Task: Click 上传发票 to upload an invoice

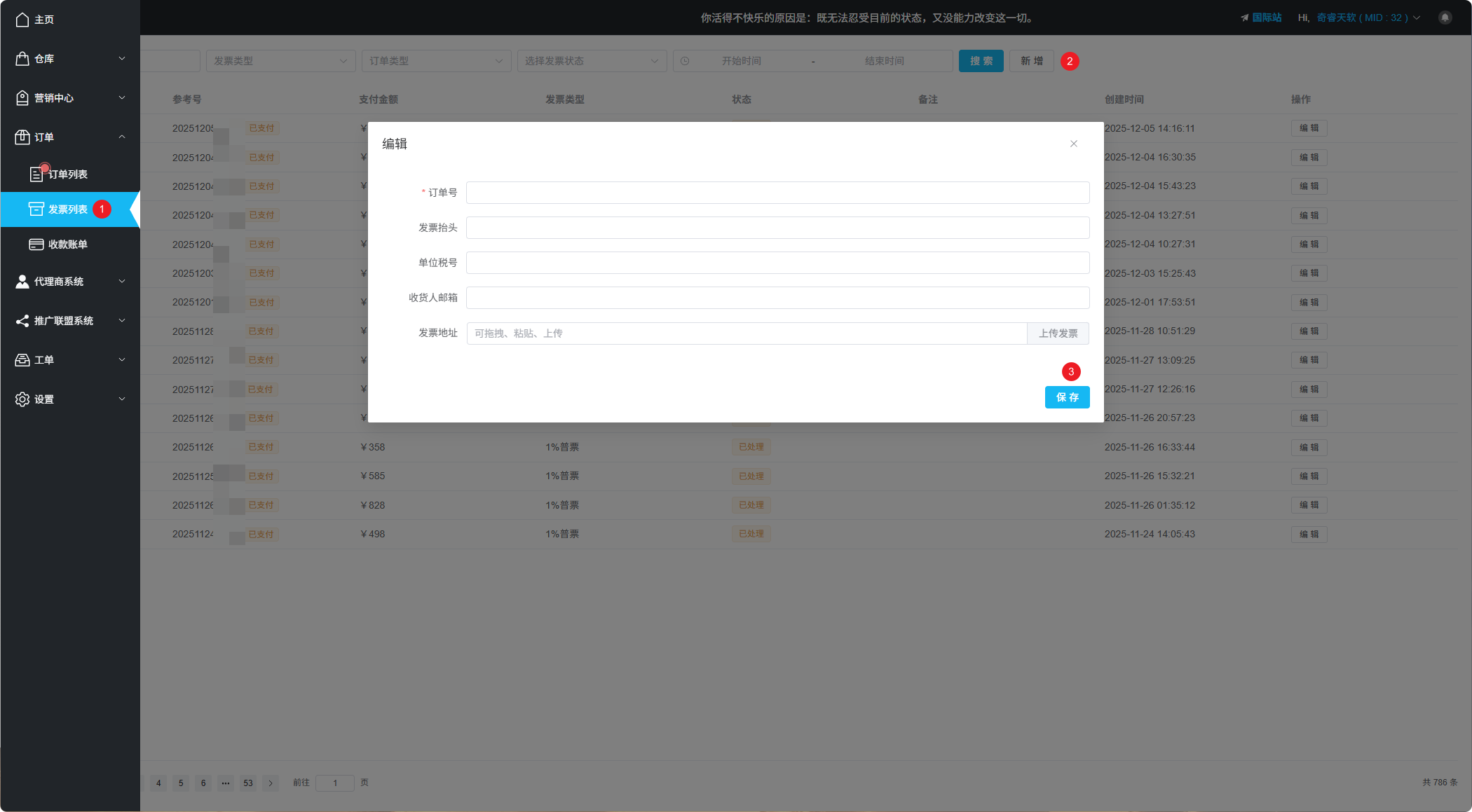Action: pos(1058,333)
